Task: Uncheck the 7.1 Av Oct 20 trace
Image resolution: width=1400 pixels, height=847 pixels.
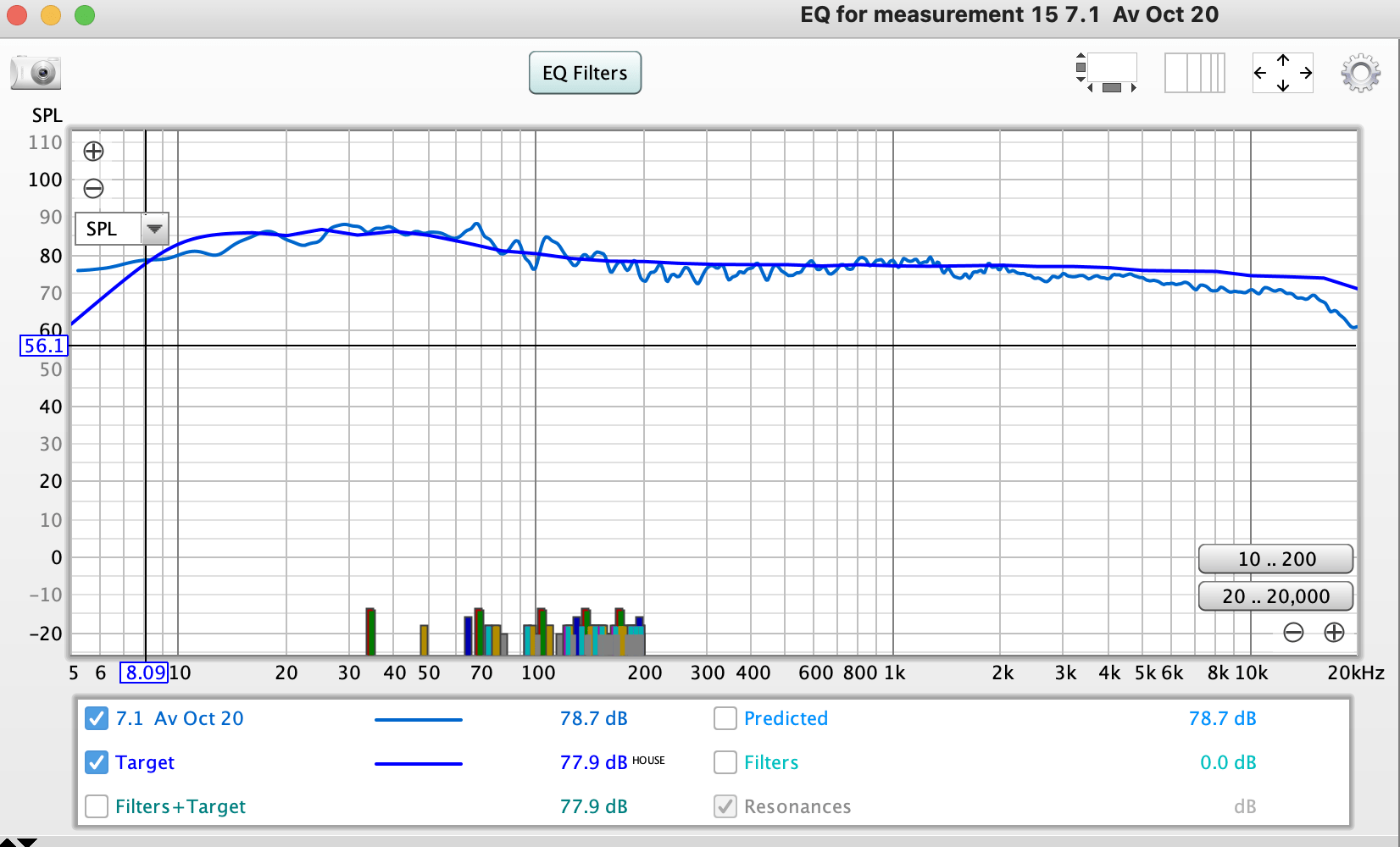Action: (x=97, y=718)
